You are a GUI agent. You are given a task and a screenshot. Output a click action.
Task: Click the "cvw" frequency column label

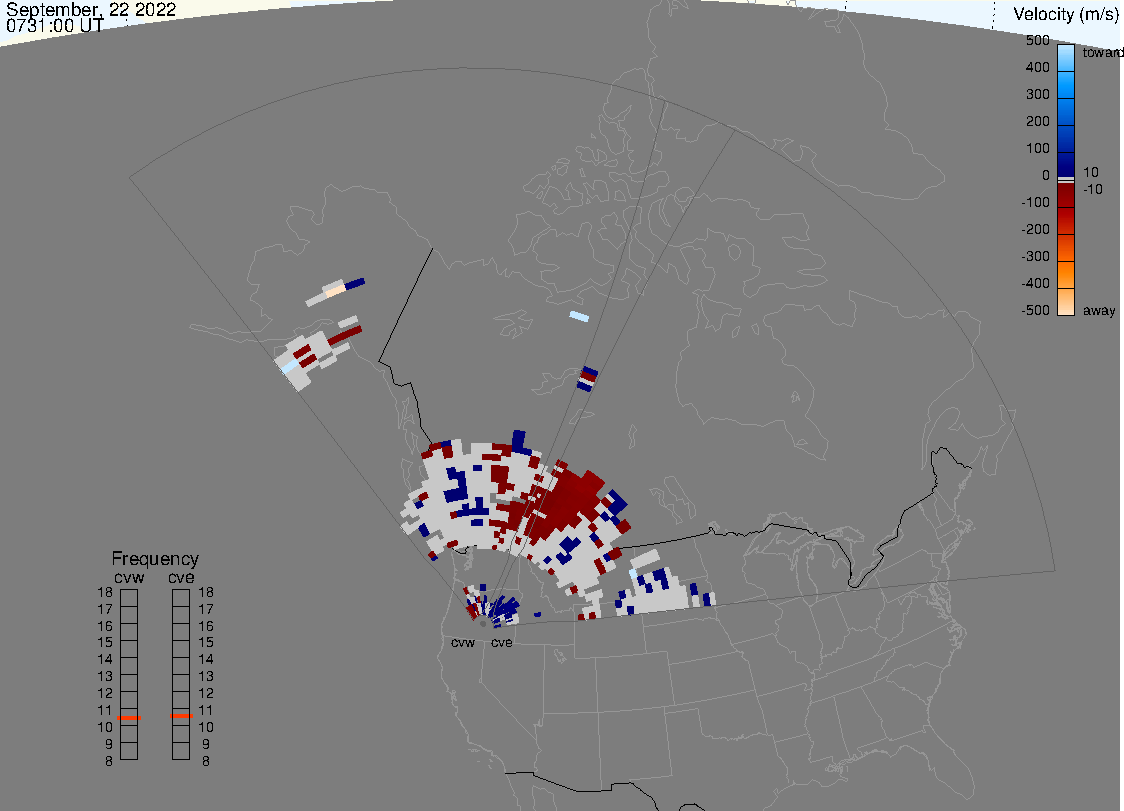129,577
